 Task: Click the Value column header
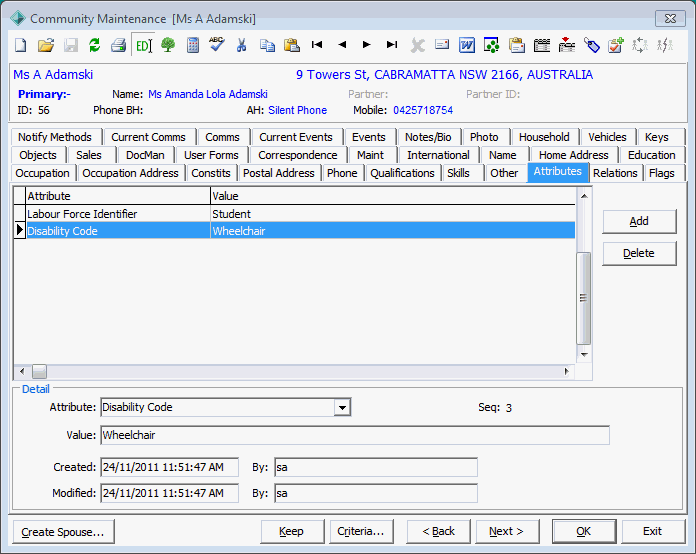393,196
